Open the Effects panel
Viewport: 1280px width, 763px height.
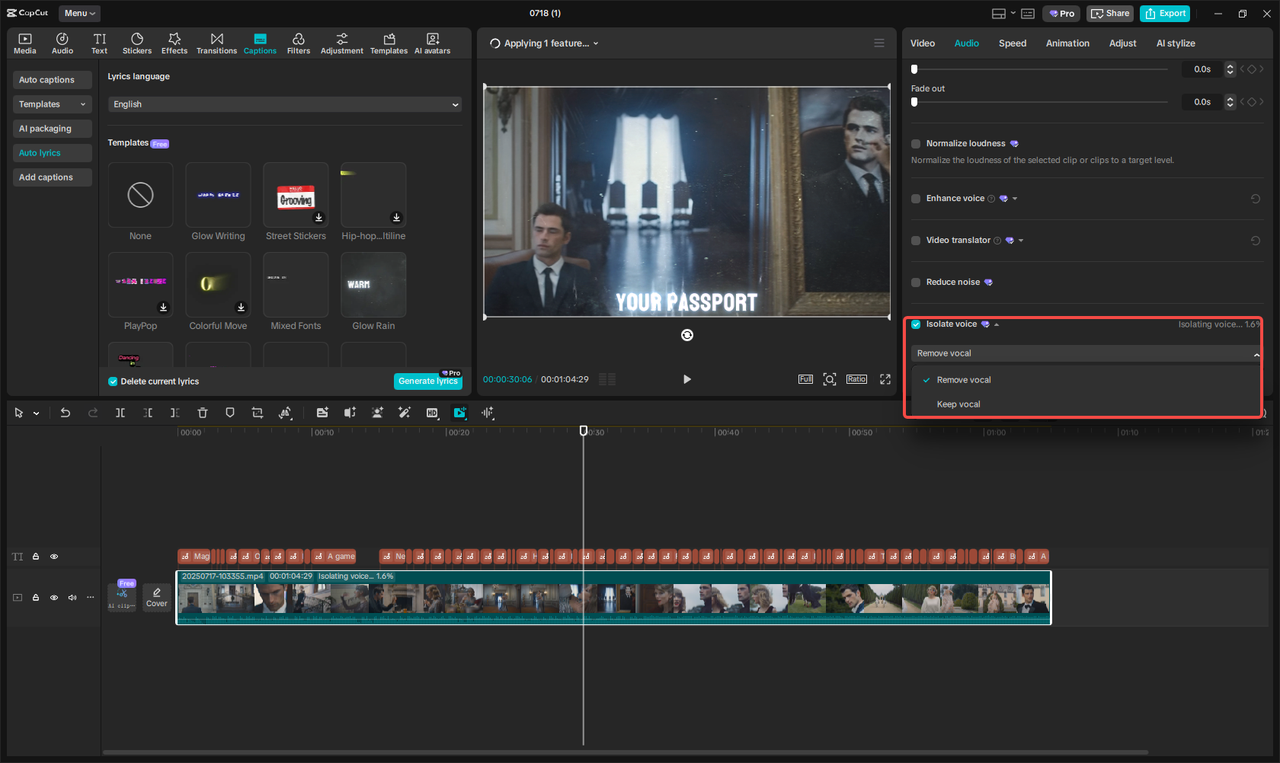pyautogui.click(x=175, y=43)
